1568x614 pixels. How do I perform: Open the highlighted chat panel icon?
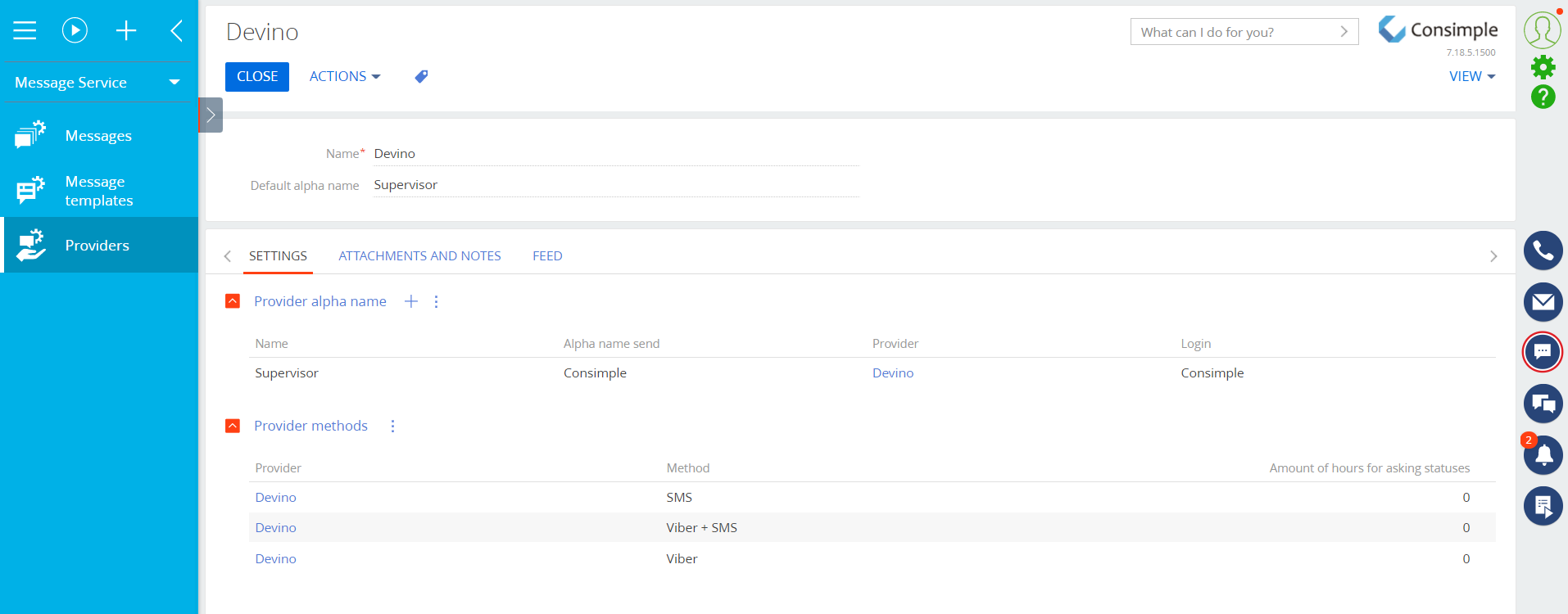(1543, 352)
